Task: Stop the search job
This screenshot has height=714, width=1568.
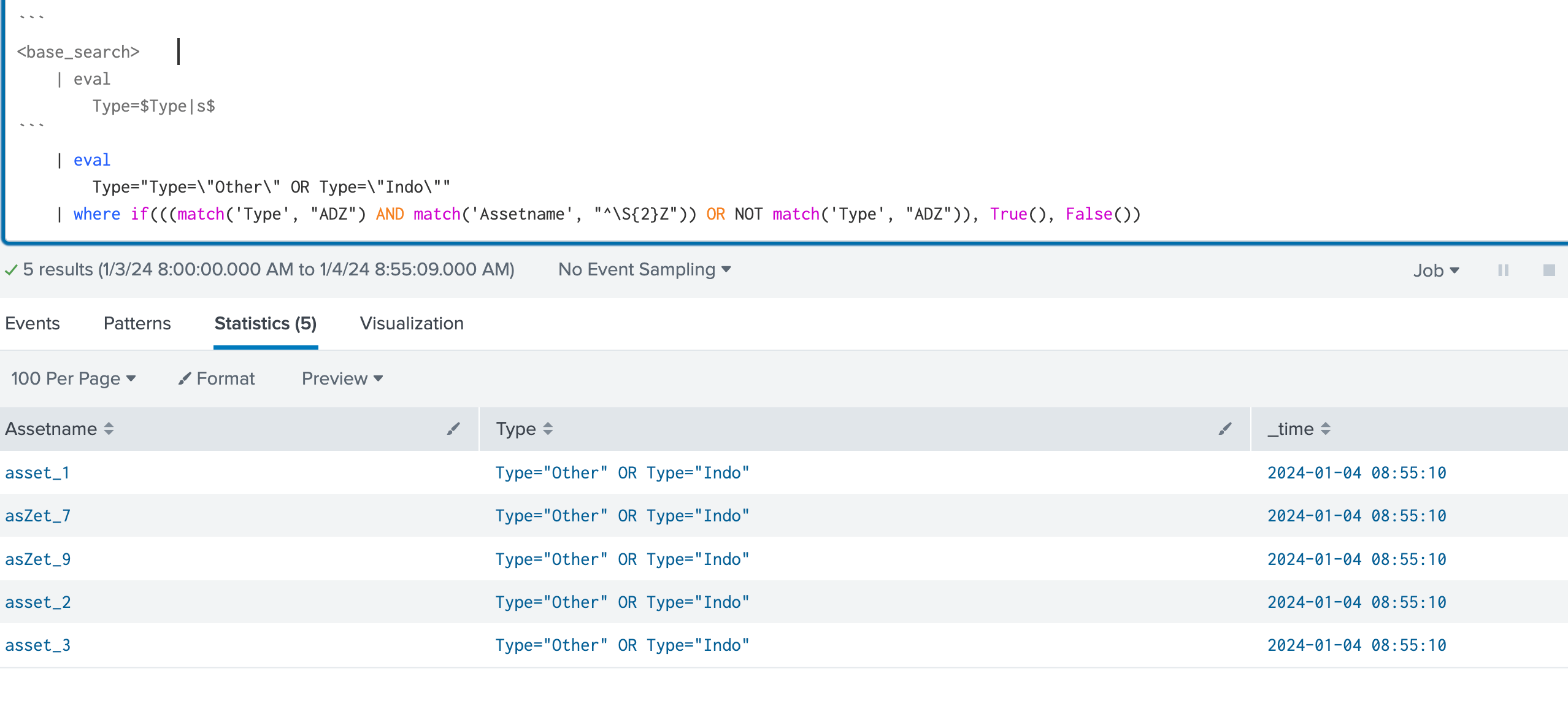Action: tap(1548, 270)
